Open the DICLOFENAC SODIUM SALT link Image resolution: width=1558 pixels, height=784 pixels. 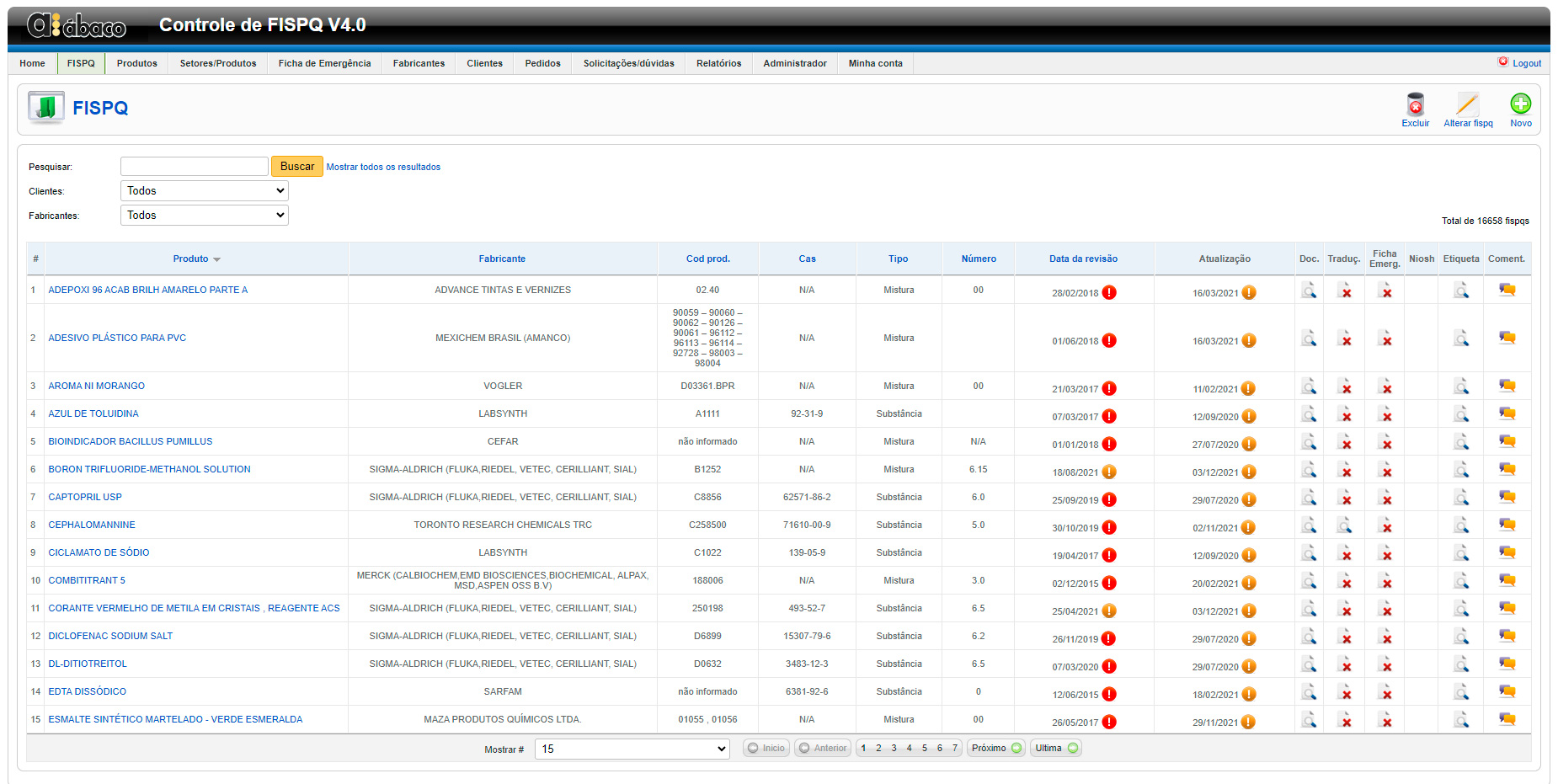110,637
